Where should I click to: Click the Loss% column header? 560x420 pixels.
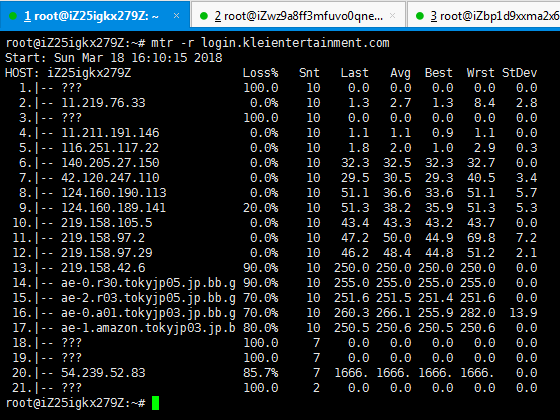coord(260,72)
